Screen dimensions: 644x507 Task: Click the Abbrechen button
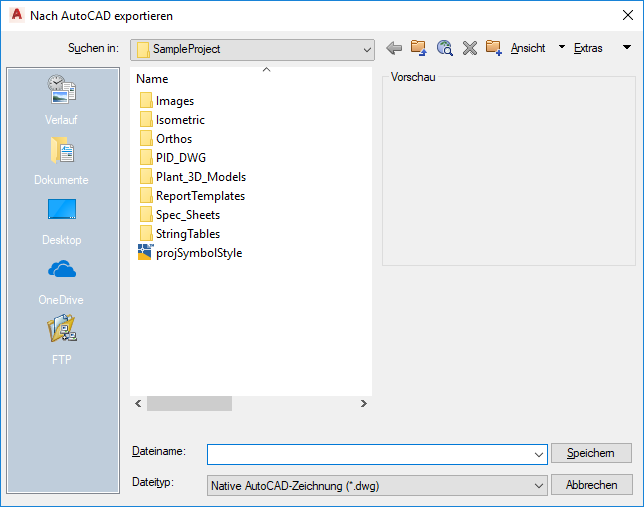point(591,485)
